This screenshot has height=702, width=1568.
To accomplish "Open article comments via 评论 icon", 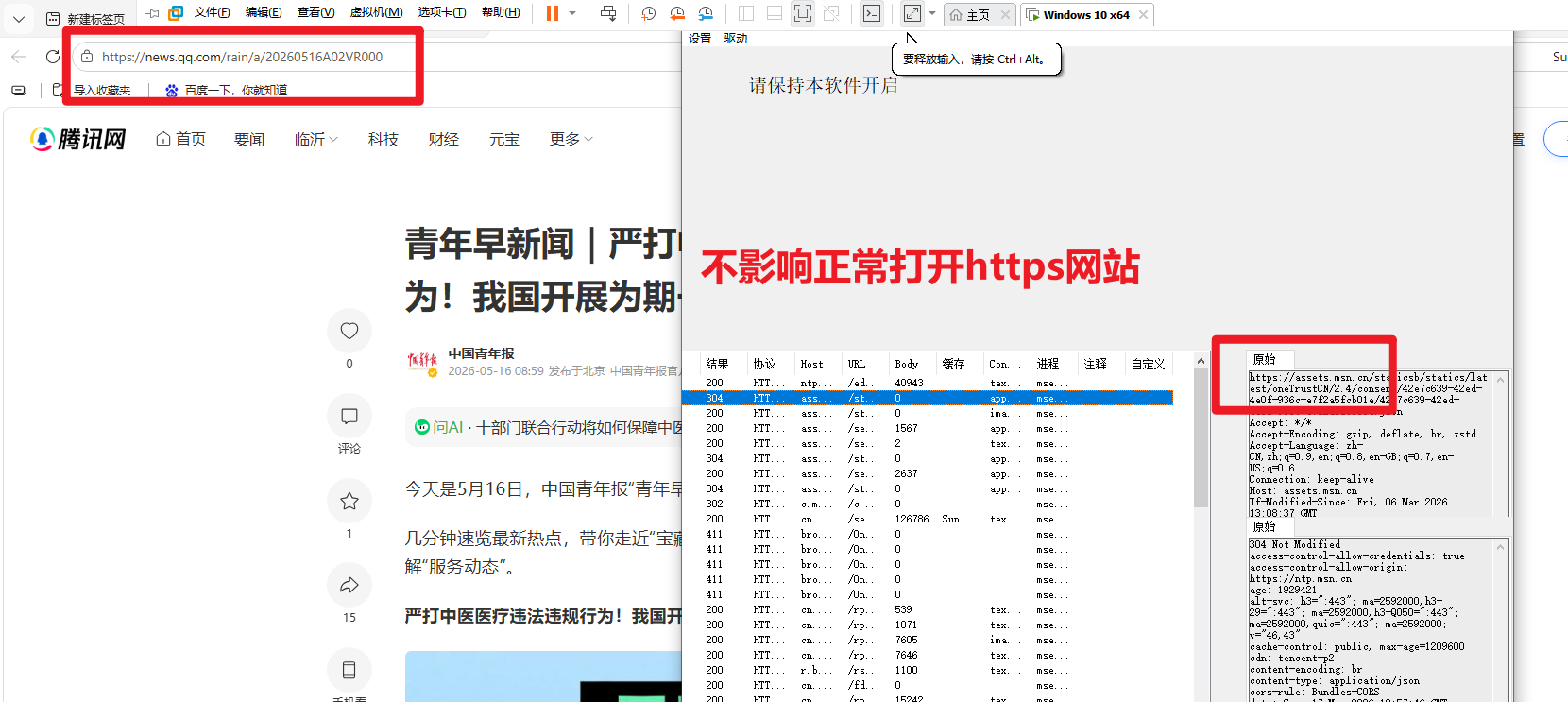I will 349,416.
